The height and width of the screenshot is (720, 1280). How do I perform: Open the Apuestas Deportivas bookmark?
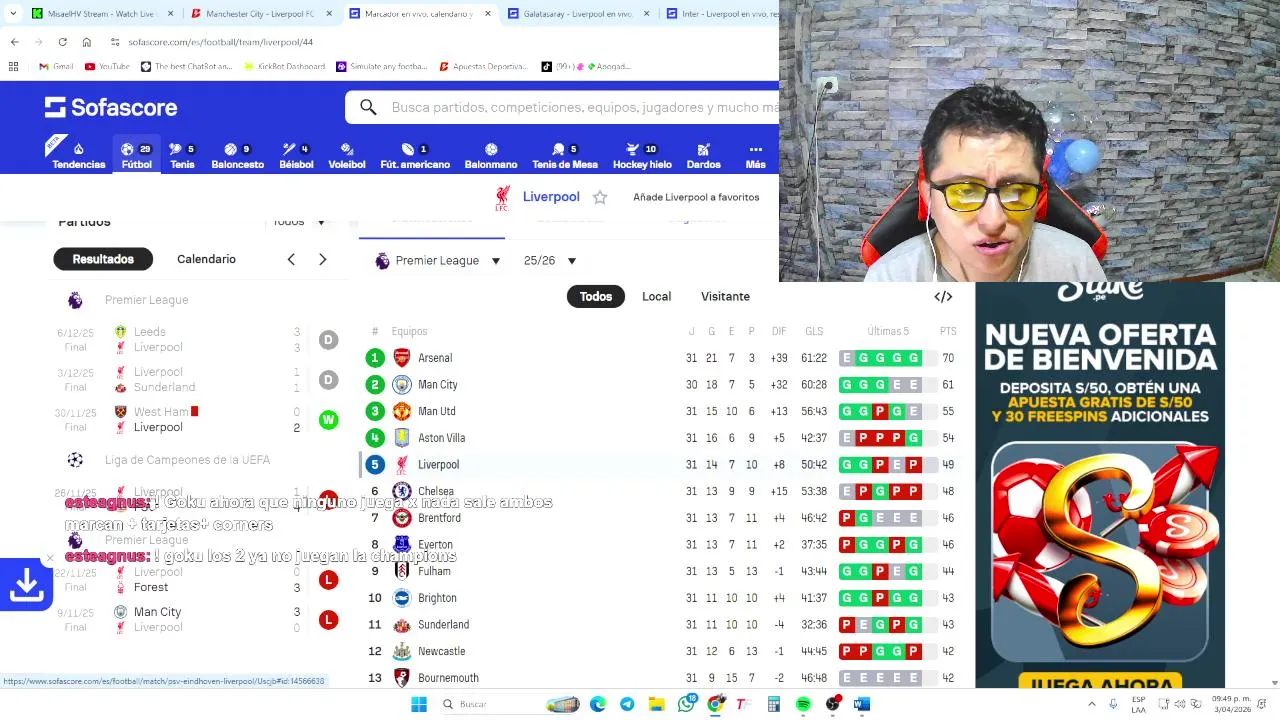[x=483, y=66]
